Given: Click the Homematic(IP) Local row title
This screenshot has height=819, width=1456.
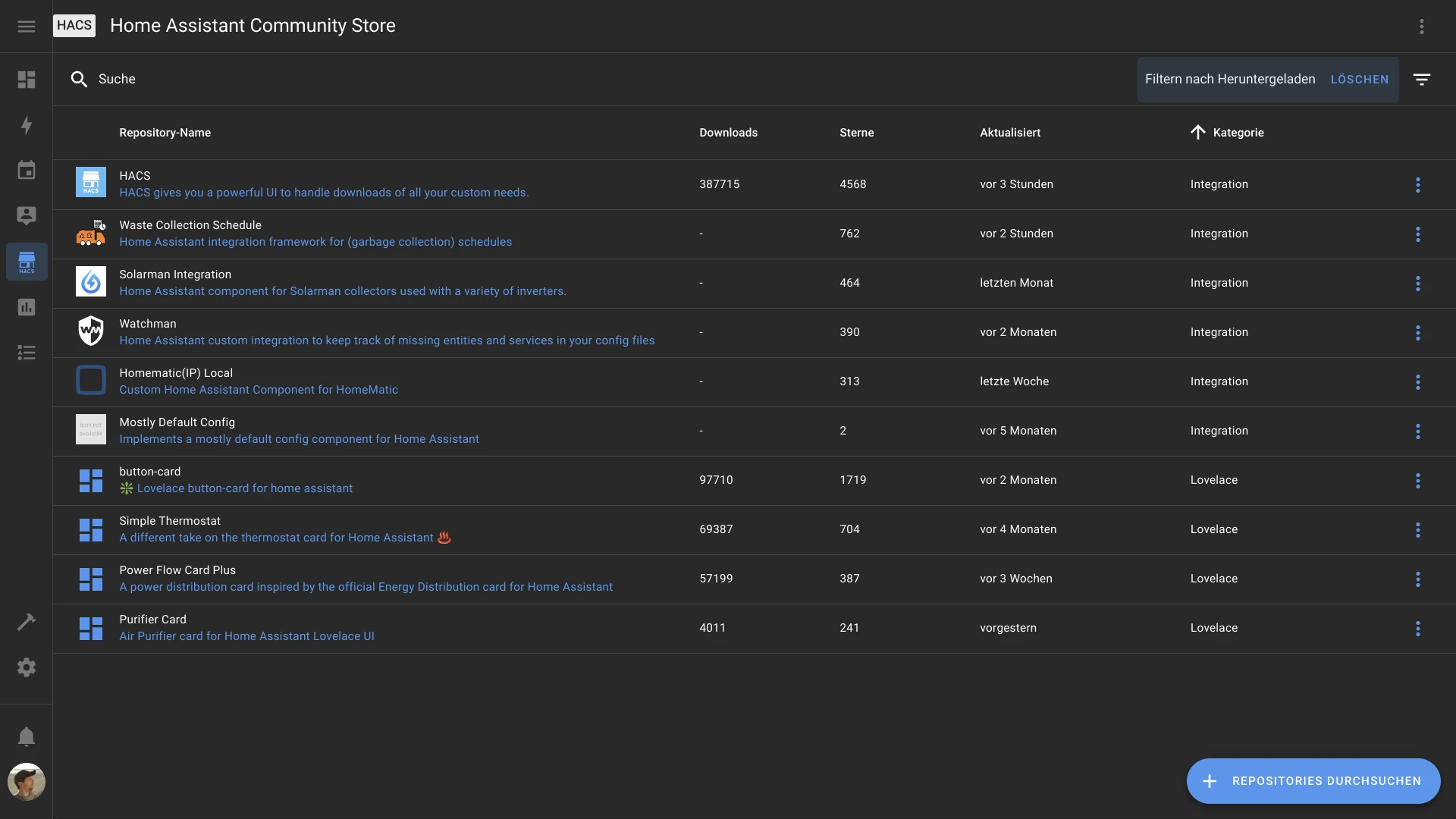Looking at the screenshot, I should (x=176, y=373).
